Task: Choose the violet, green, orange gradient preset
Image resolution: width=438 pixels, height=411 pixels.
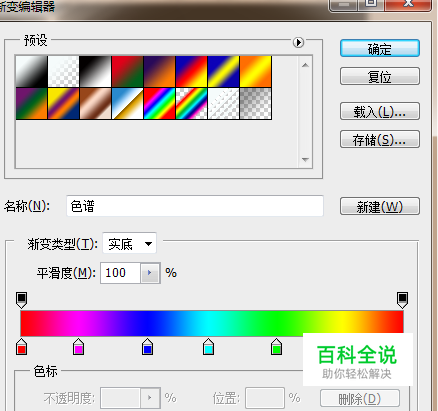Action: click(x=32, y=103)
